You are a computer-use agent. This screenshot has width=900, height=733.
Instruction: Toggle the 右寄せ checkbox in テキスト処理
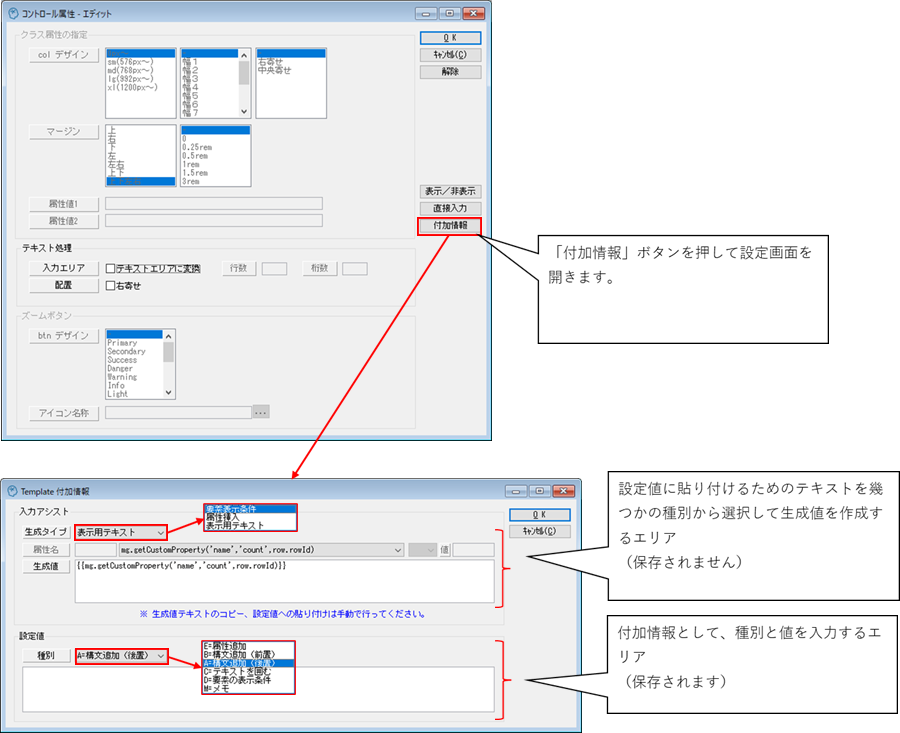tap(112, 285)
